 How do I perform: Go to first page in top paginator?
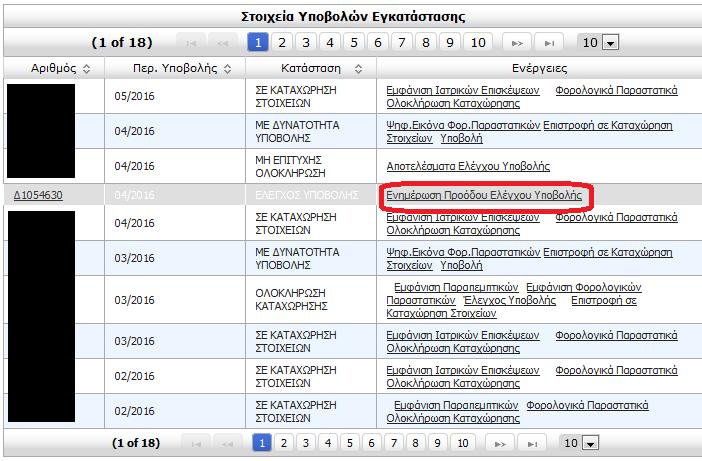(191, 43)
